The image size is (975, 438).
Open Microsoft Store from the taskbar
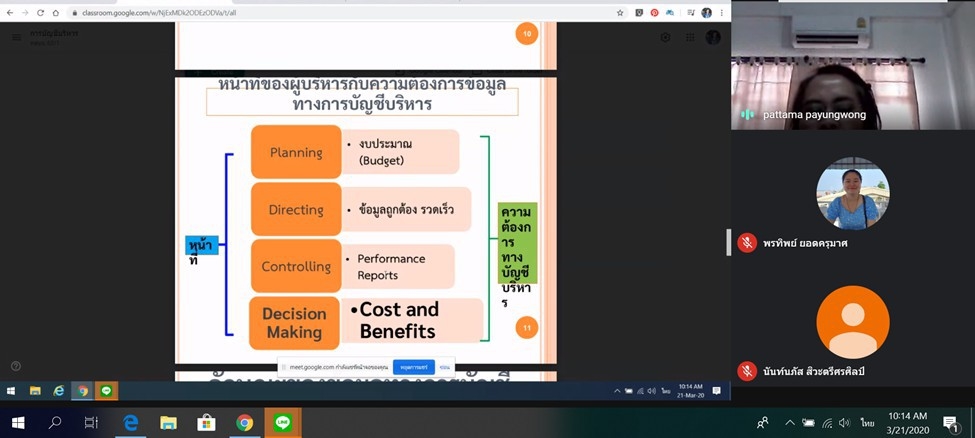pyautogui.click(x=206, y=423)
